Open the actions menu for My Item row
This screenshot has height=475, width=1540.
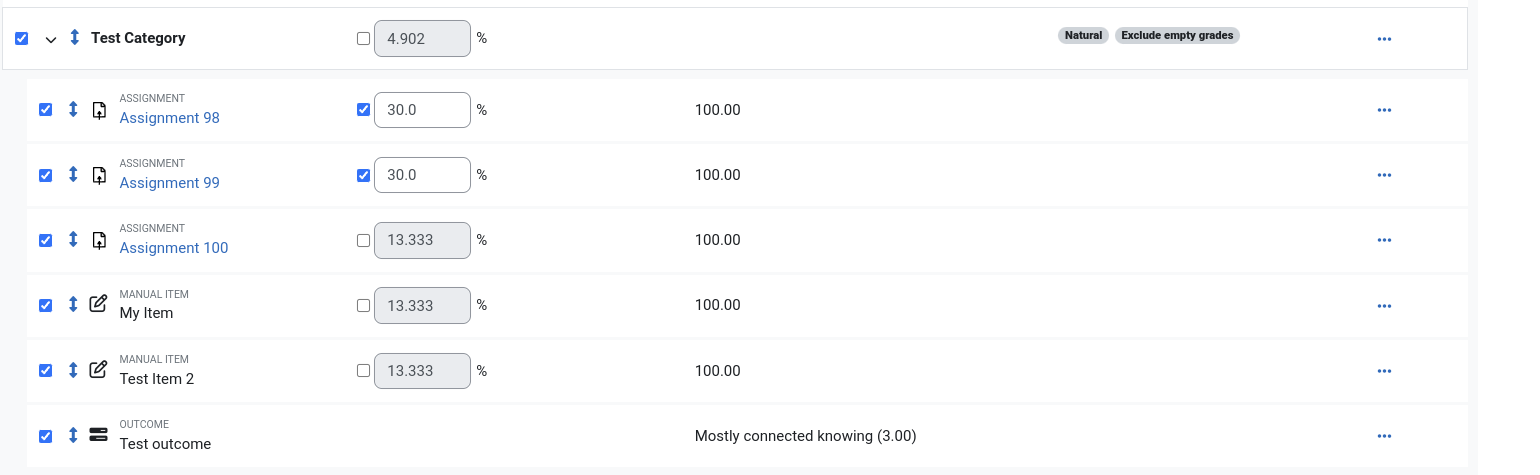tap(1385, 305)
